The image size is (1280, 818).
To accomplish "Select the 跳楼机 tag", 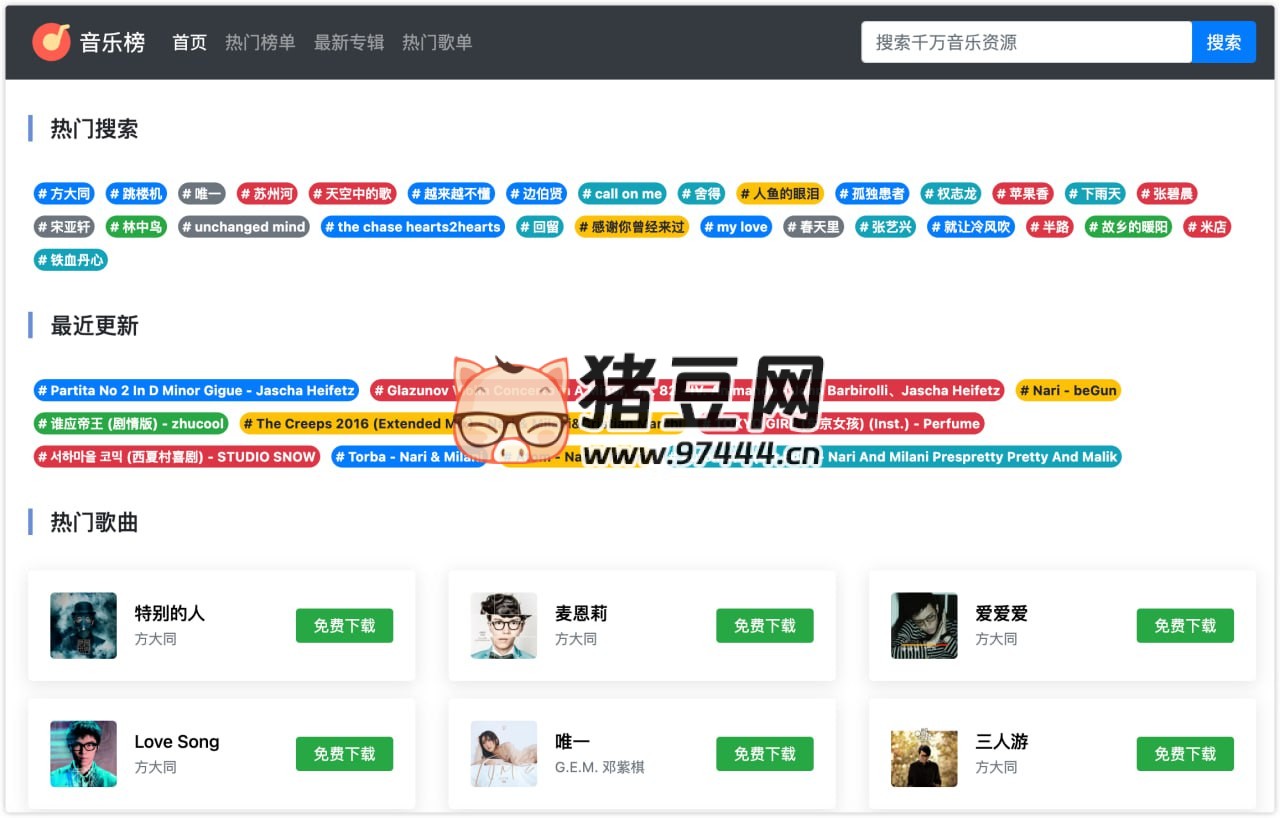I will (135, 194).
